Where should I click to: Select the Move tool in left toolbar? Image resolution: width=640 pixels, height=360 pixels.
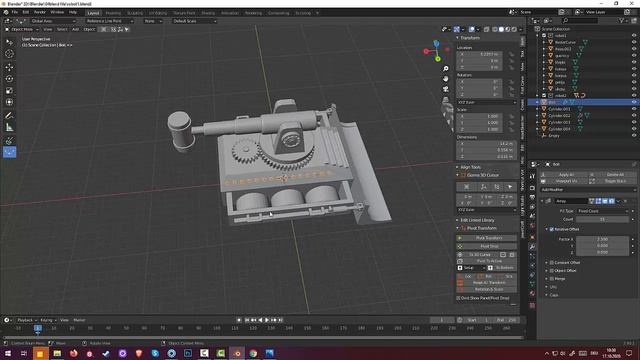click(x=9, y=67)
